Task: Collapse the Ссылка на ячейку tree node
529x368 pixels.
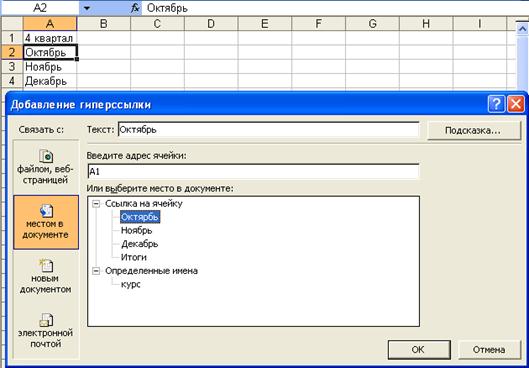Action: click(x=96, y=204)
